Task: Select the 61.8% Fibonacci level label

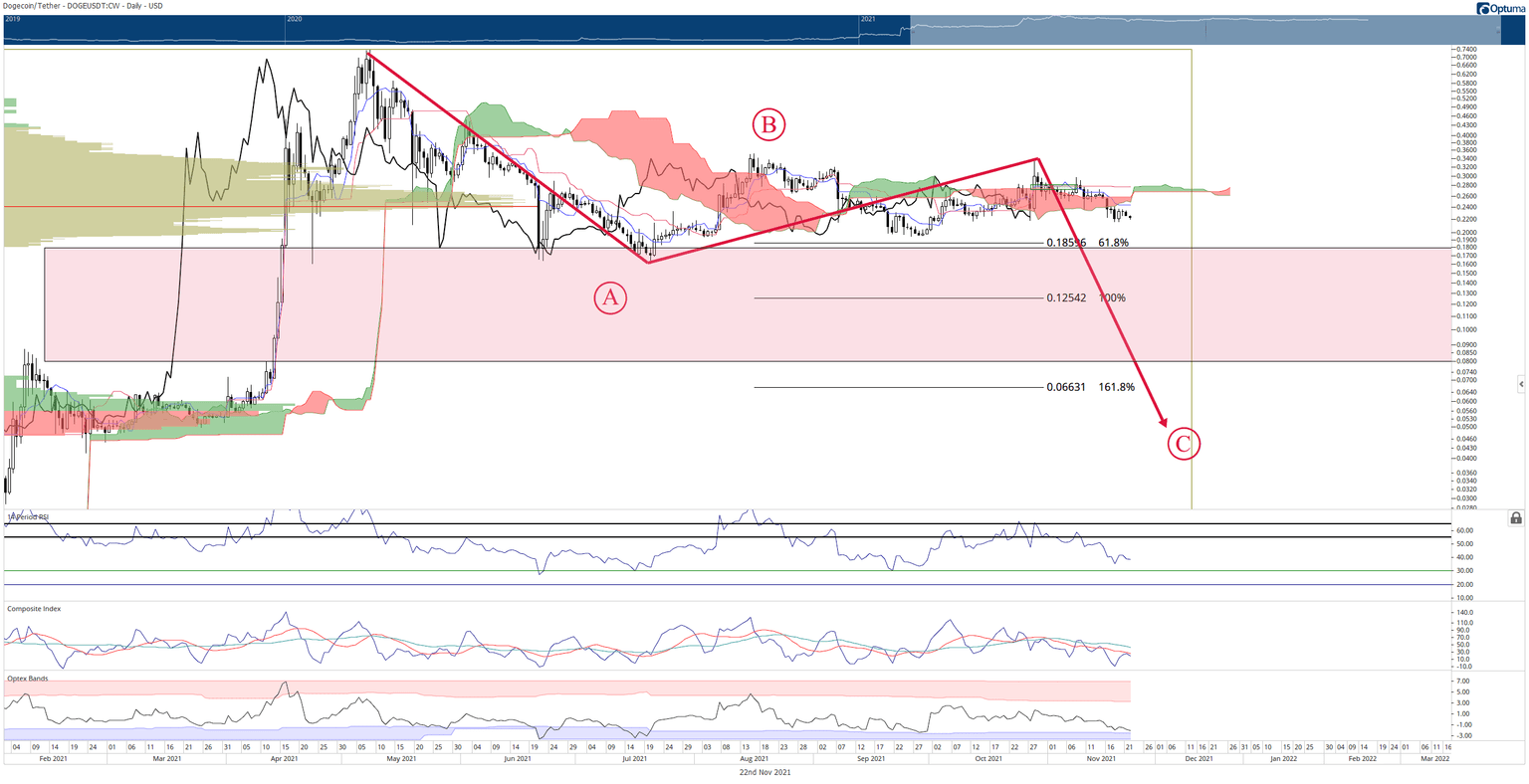Action: pyautogui.click(x=1113, y=243)
